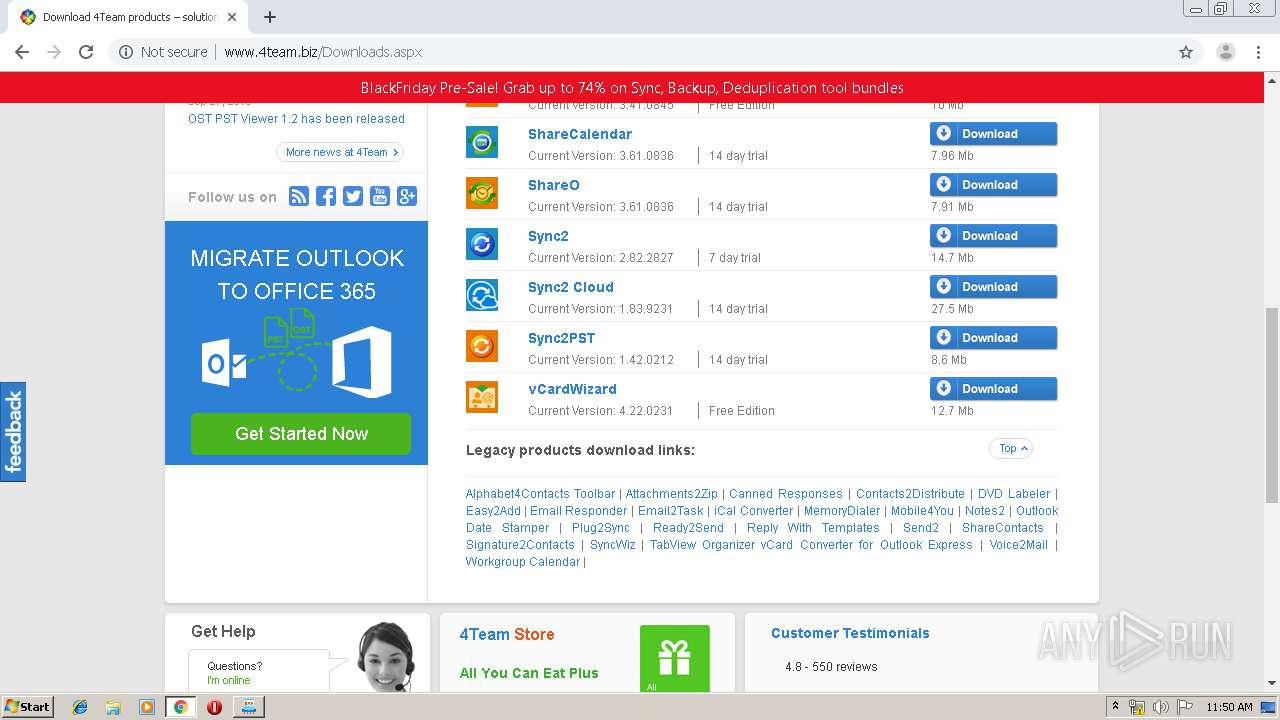The width and height of the screenshot is (1280, 720).
Task: Open the Workgroup Calendar legacy link
Action: click(x=522, y=562)
